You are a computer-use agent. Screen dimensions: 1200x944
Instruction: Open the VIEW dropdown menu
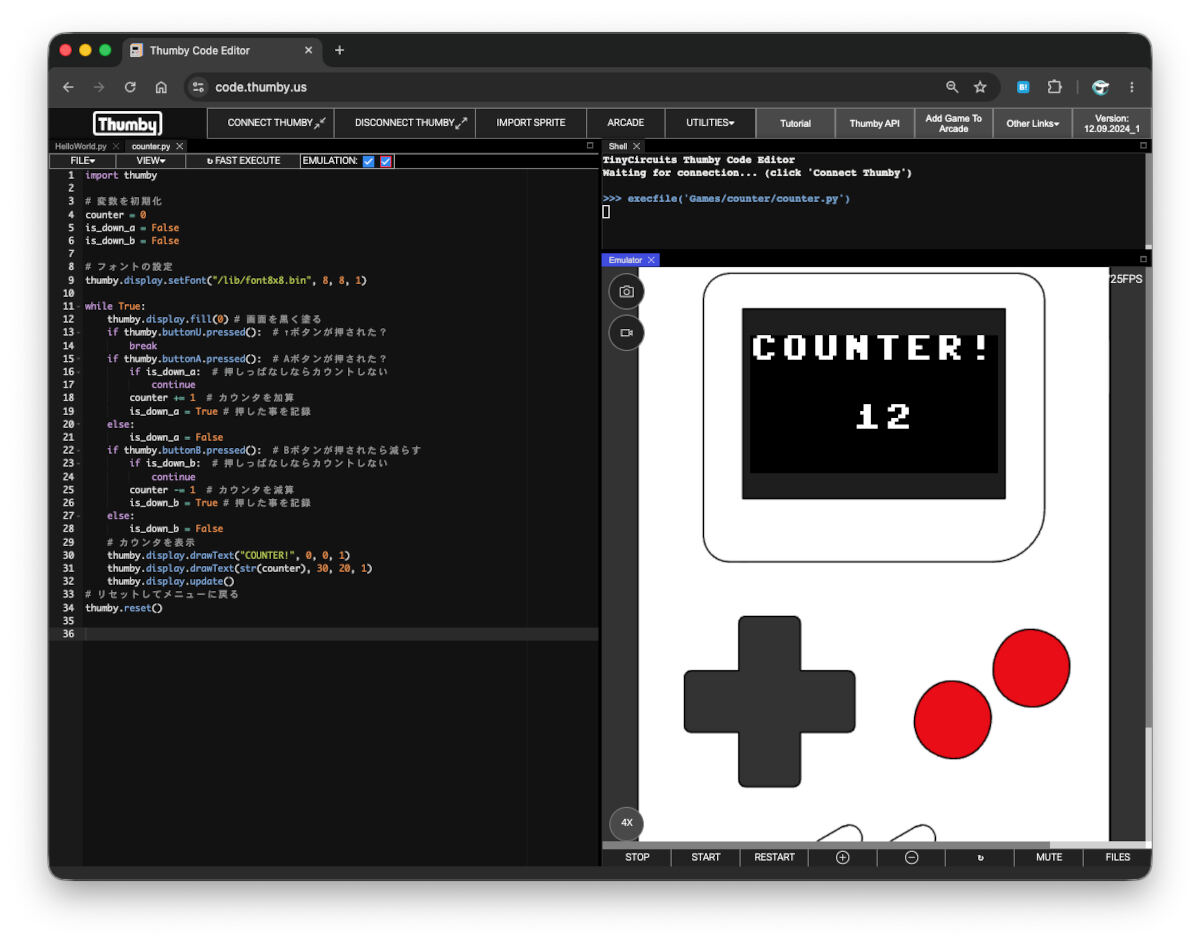150,160
